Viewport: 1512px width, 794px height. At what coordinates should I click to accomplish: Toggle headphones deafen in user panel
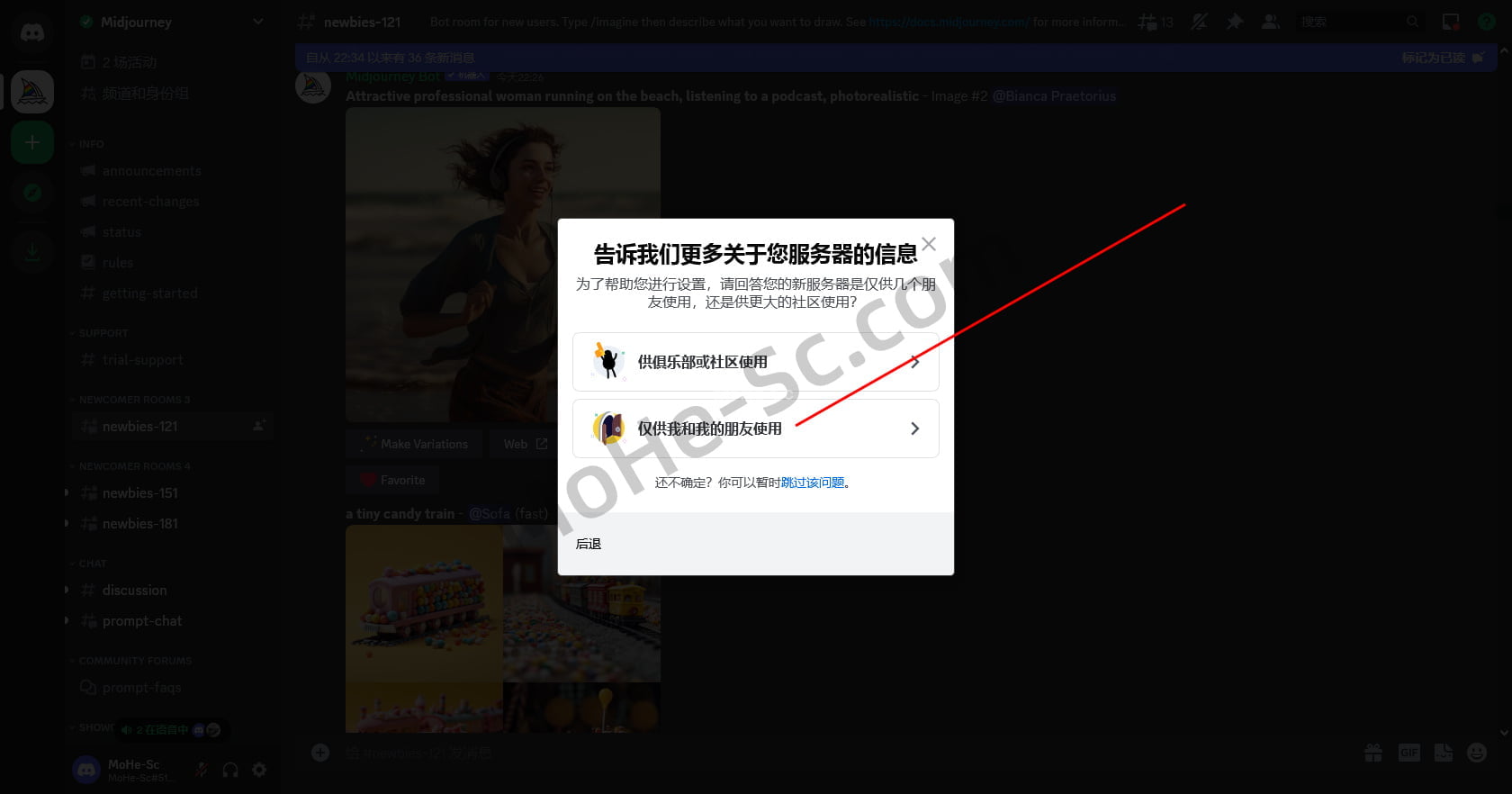(x=230, y=770)
